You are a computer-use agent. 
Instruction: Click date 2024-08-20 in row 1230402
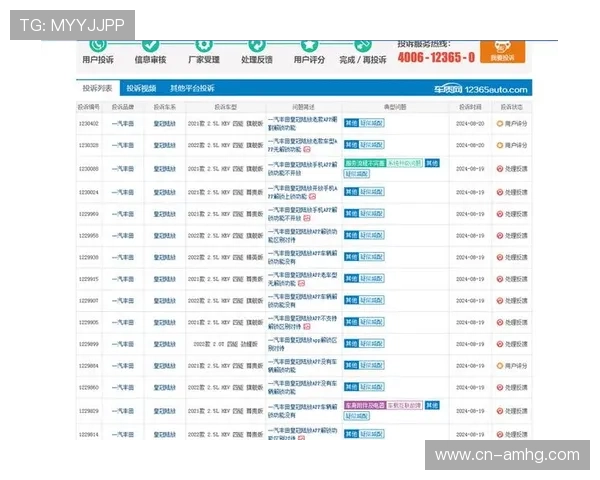[470, 124]
